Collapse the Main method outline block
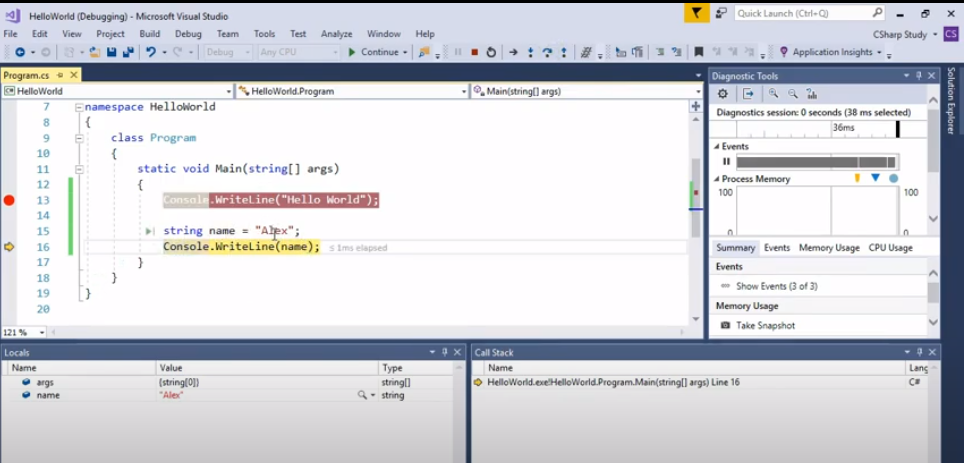Screen dimensions: 964x463 pos(79,169)
